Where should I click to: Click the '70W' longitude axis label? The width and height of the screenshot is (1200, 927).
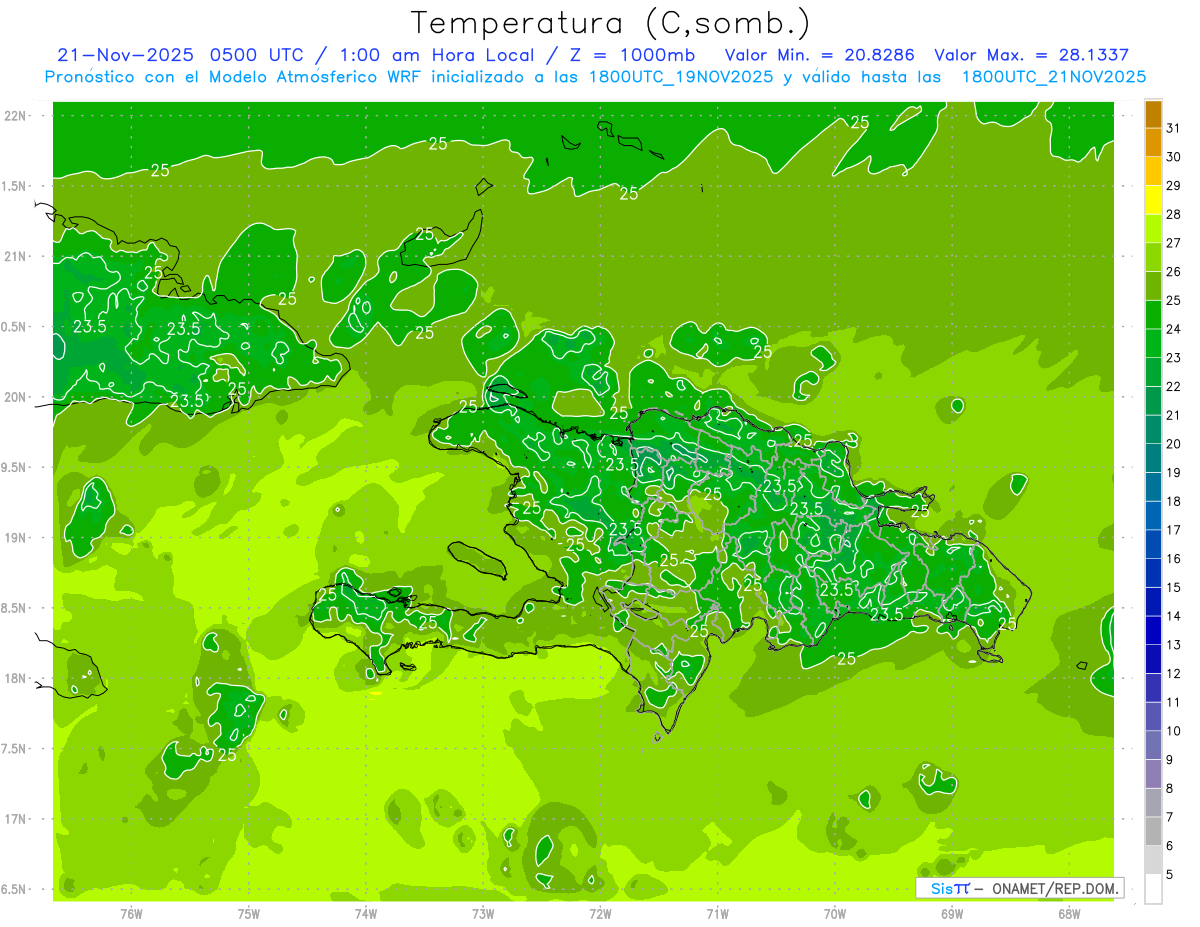point(834,914)
